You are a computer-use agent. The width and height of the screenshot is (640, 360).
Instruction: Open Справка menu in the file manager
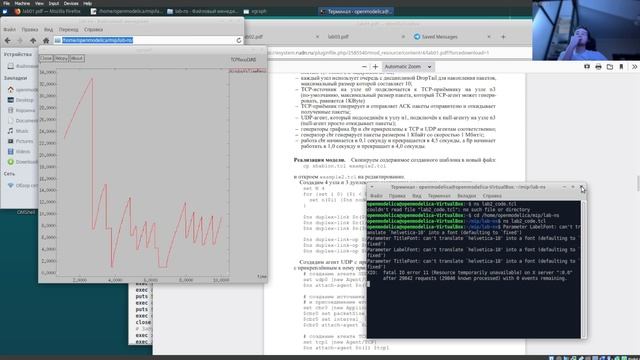[93, 29]
